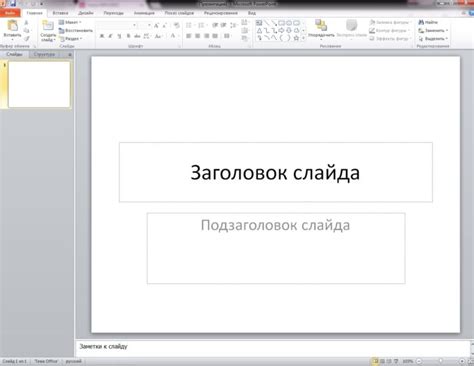Image resolution: width=474 pixels, height=366 pixels.
Task: Click the Copy icon in clipboard group
Action: (26, 31)
